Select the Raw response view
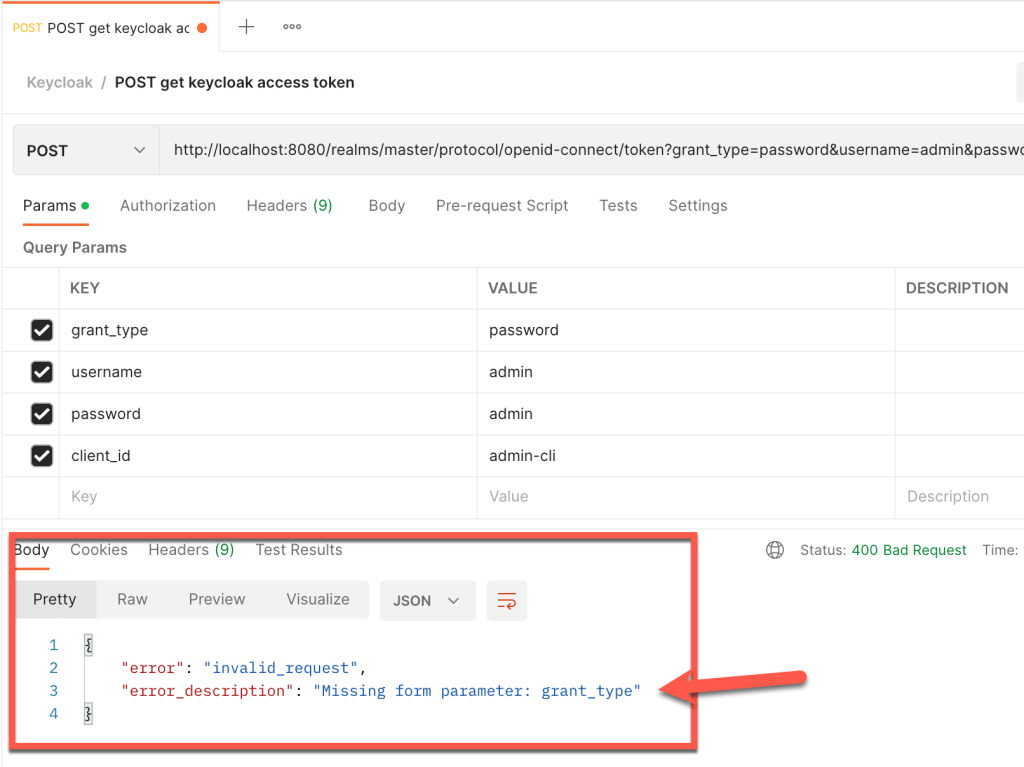This screenshot has width=1024, height=767. coord(132,599)
